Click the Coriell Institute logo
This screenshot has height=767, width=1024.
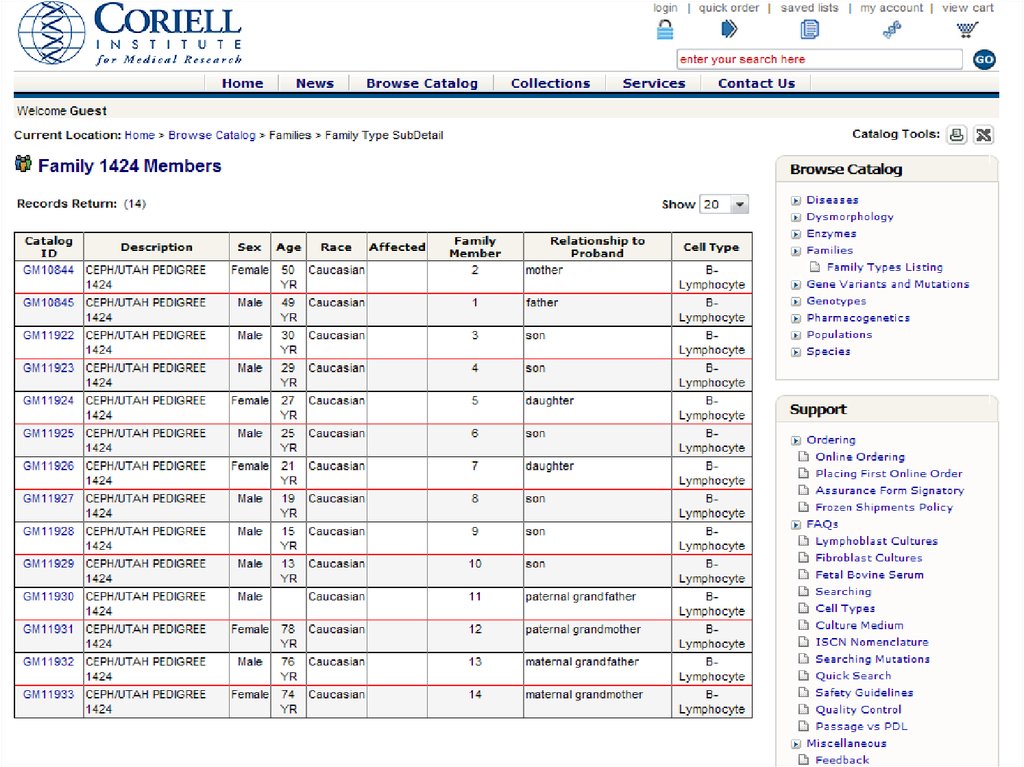pos(130,33)
